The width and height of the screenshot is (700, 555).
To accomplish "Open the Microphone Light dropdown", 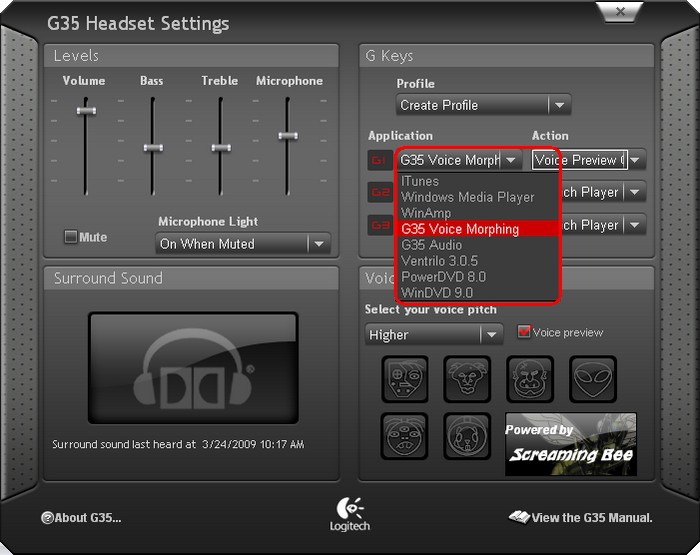I will [243, 244].
